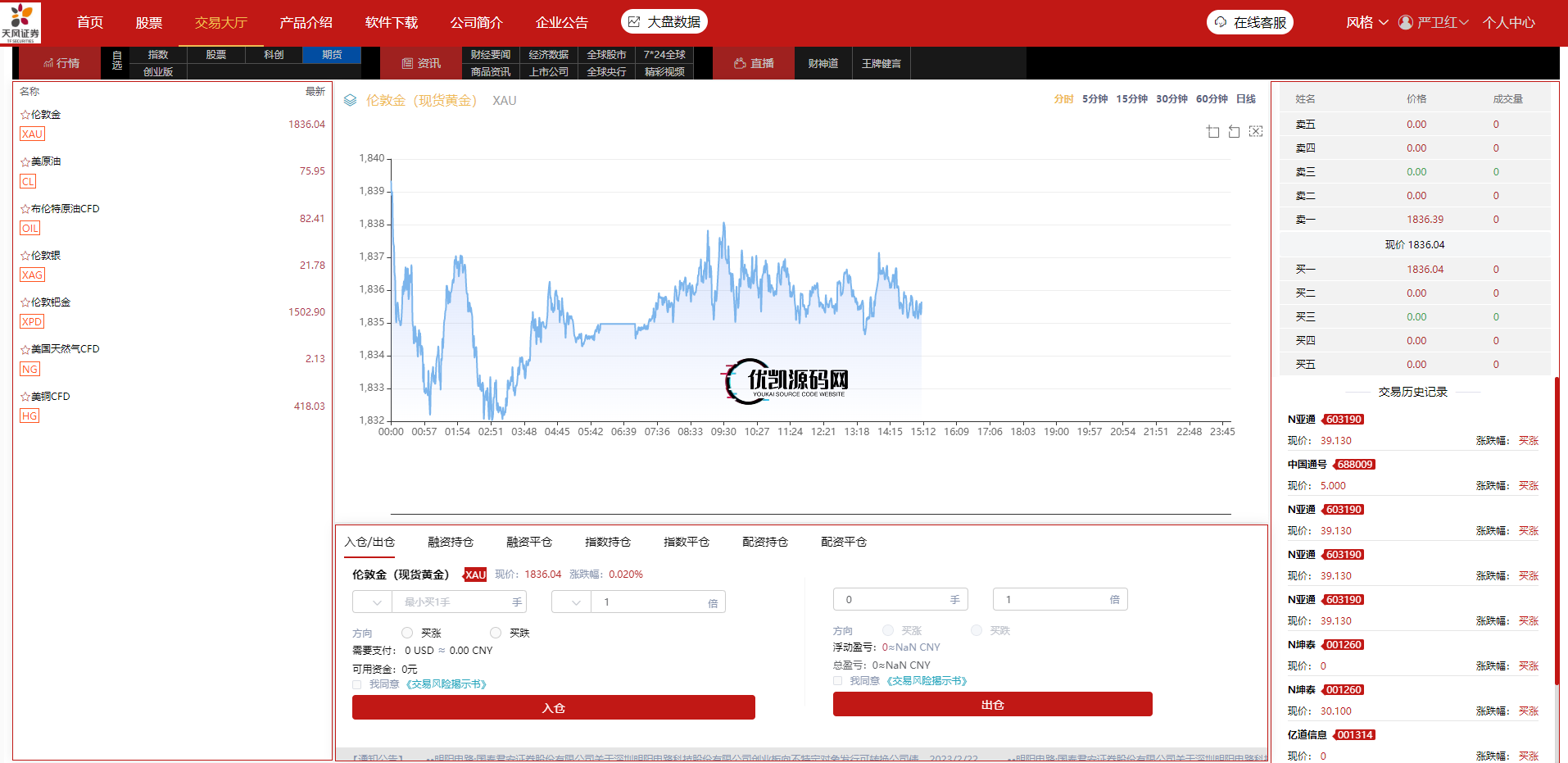The width and height of the screenshot is (1568, 763).
Task: Tick the 我同意 checkbox above 入仓 button
Action: point(357,684)
